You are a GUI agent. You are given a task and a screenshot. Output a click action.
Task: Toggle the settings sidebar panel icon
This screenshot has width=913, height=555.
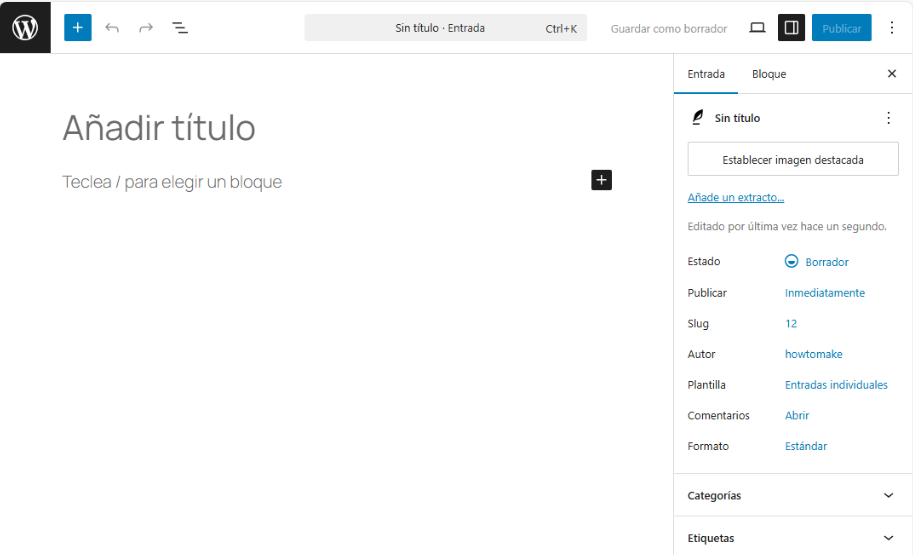pos(792,28)
